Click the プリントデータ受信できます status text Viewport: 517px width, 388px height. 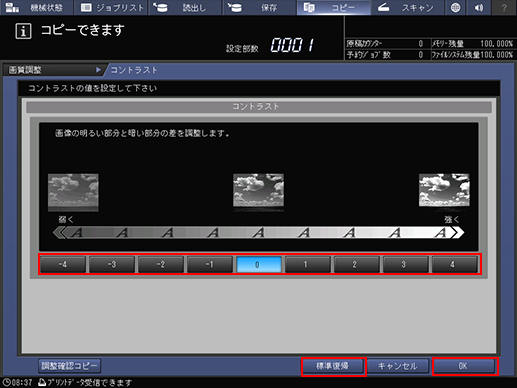pos(89,382)
